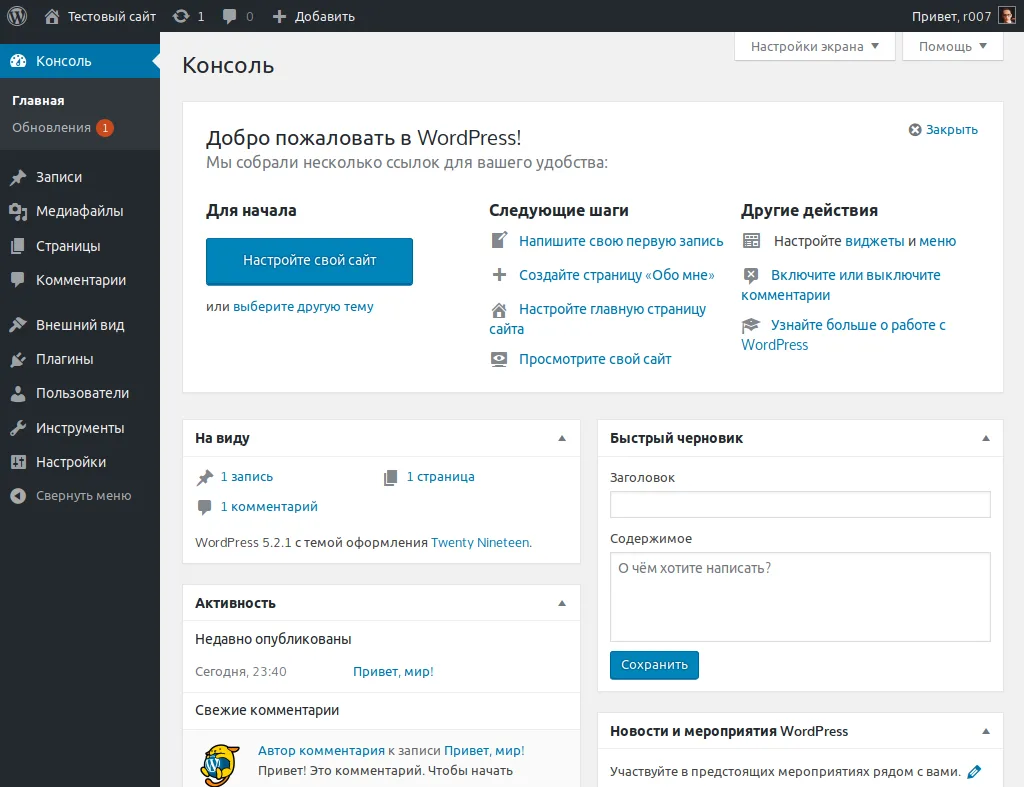Expand the Настройки экрана dropdown
Viewport: 1024px width, 787px height.
click(x=814, y=46)
